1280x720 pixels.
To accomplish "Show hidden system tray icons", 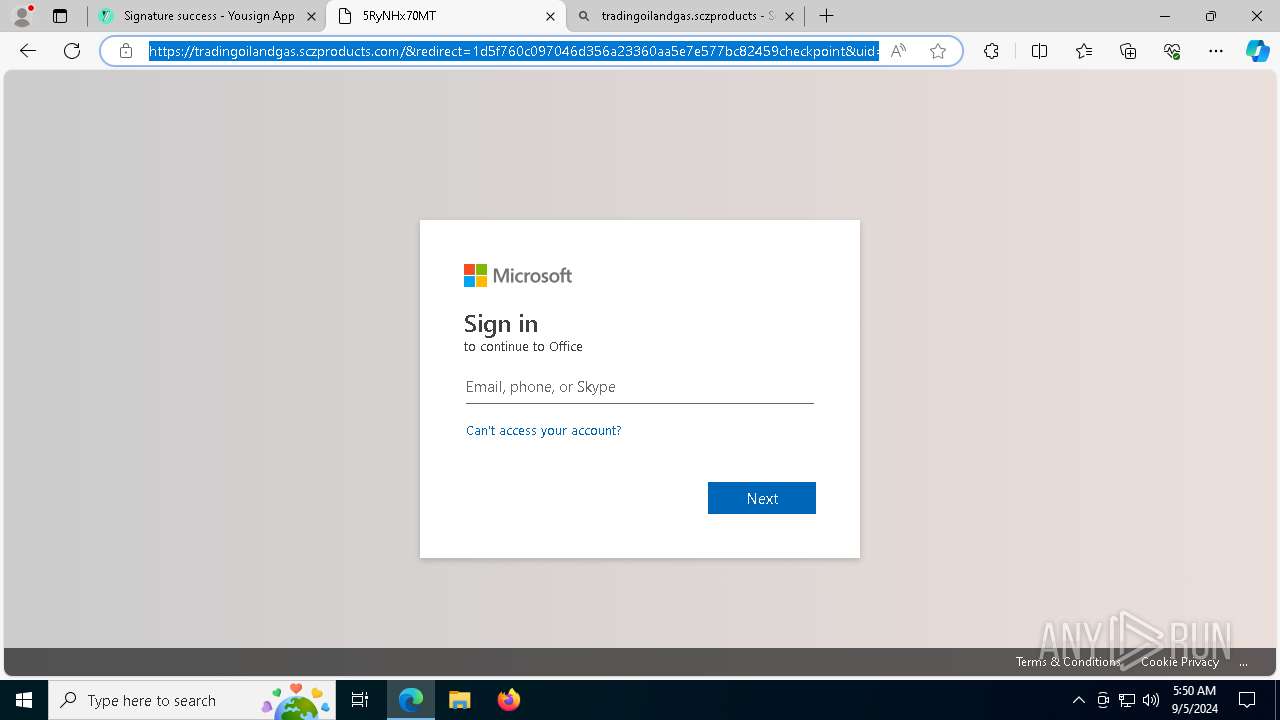I will coord(1078,700).
